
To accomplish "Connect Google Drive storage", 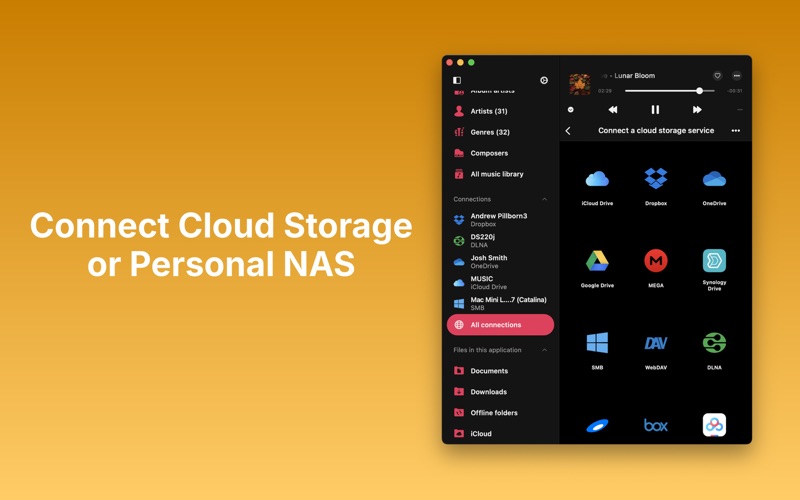I will [x=597, y=261].
